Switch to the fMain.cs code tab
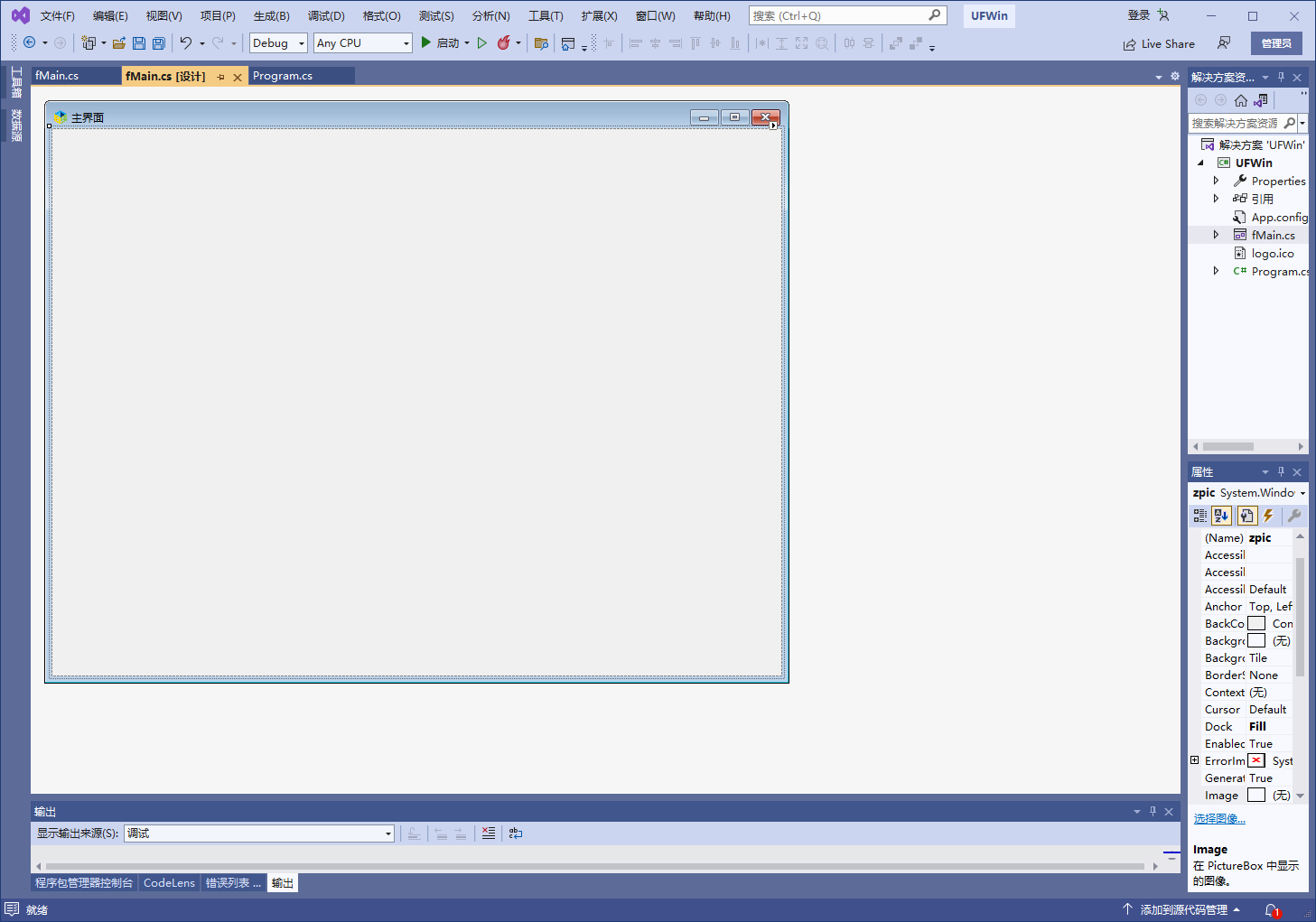The image size is (1316, 922). [57, 76]
